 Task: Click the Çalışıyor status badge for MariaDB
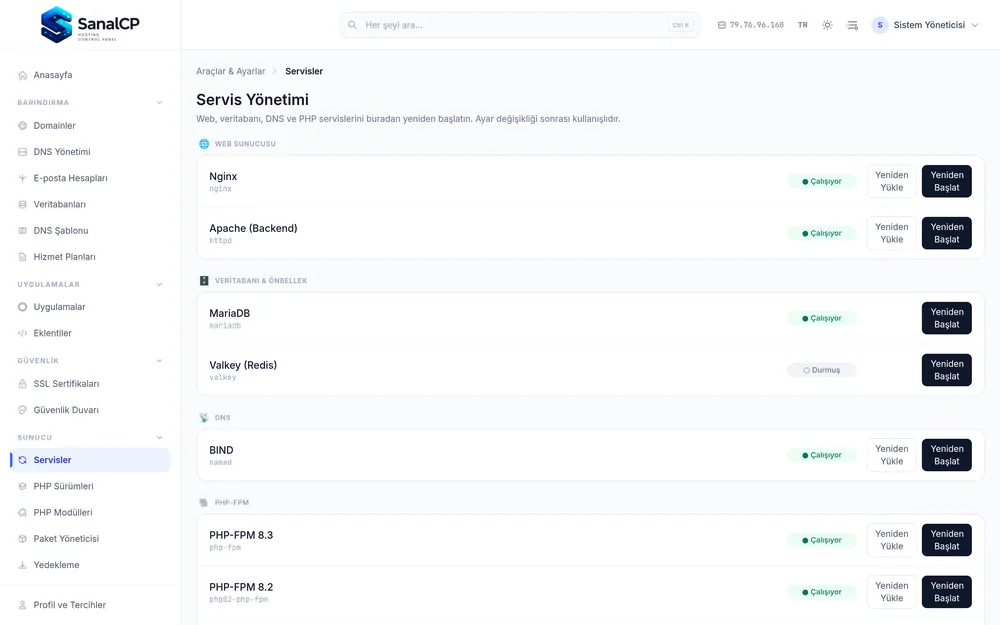pos(821,318)
